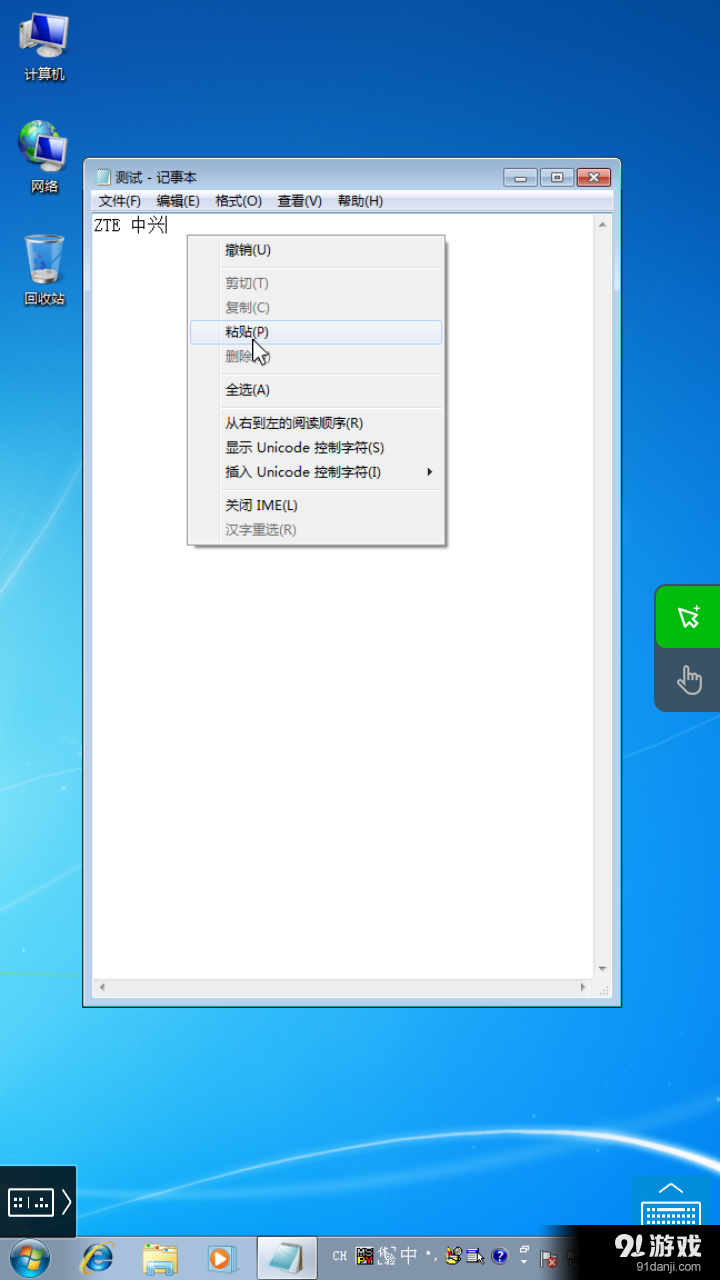Click the Action Center flag icon
The width and height of the screenshot is (720, 1280).
tap(549, 1259)
